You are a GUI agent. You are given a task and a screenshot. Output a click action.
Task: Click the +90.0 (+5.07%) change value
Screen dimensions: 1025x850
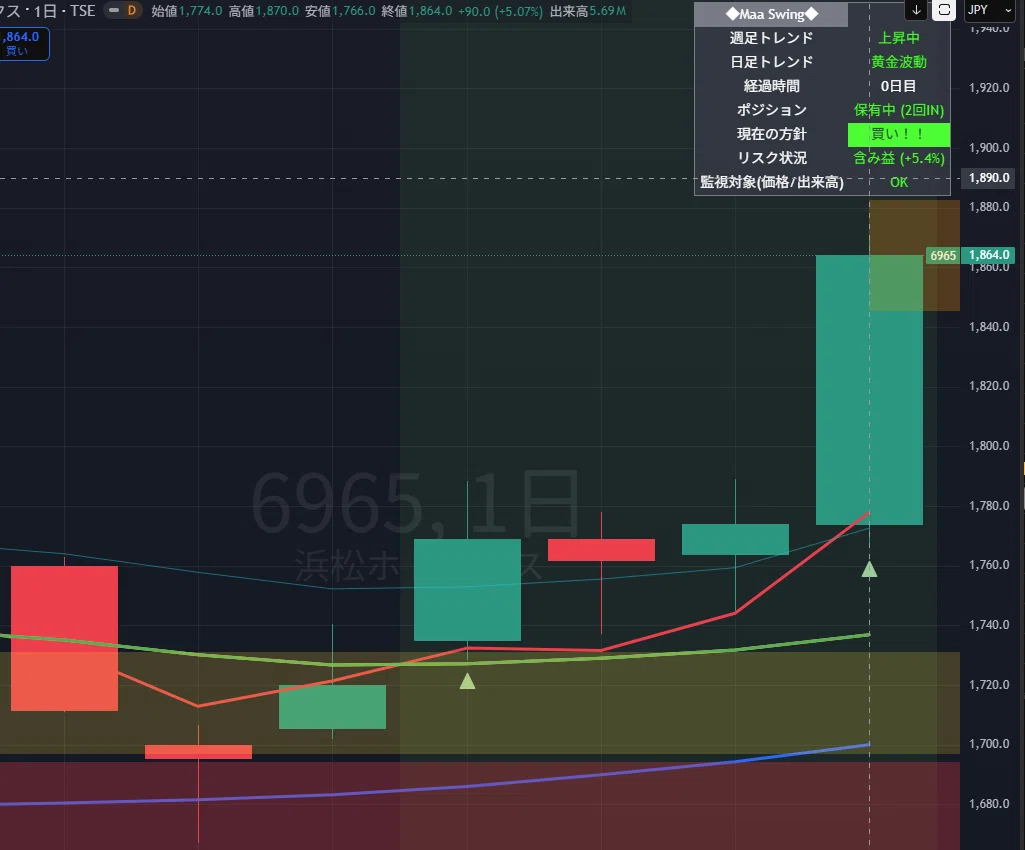pos(500,11)
